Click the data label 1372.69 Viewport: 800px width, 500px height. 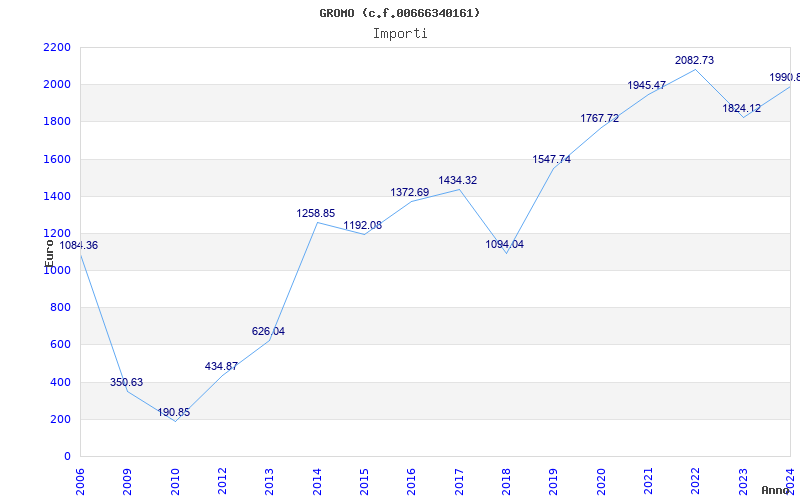click(x=410, y=192)
